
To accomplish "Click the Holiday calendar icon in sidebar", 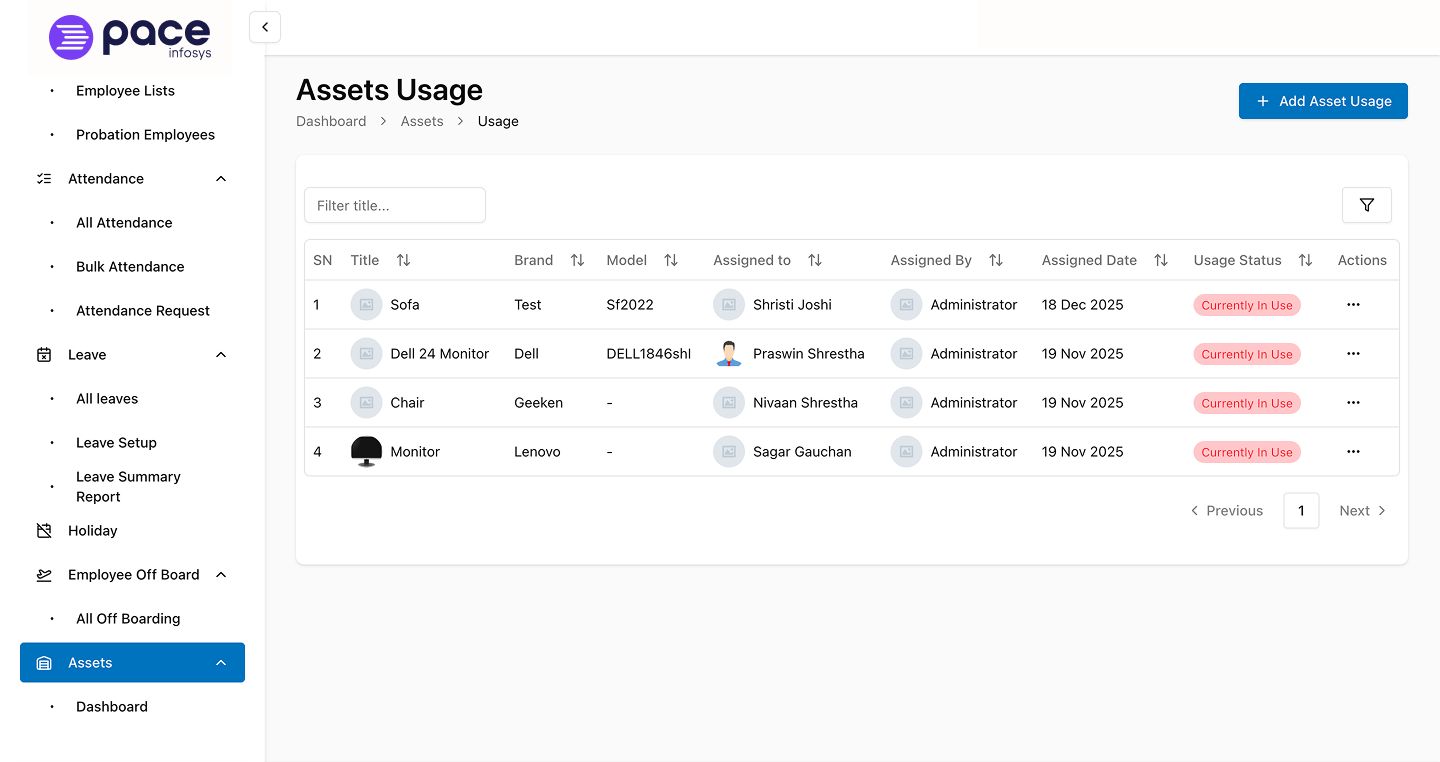I will pyautogui.click(x=44, y=531).
